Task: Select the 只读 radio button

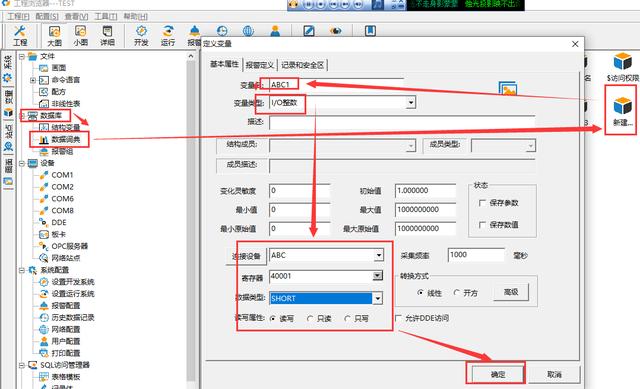Action: click(310, 318)
